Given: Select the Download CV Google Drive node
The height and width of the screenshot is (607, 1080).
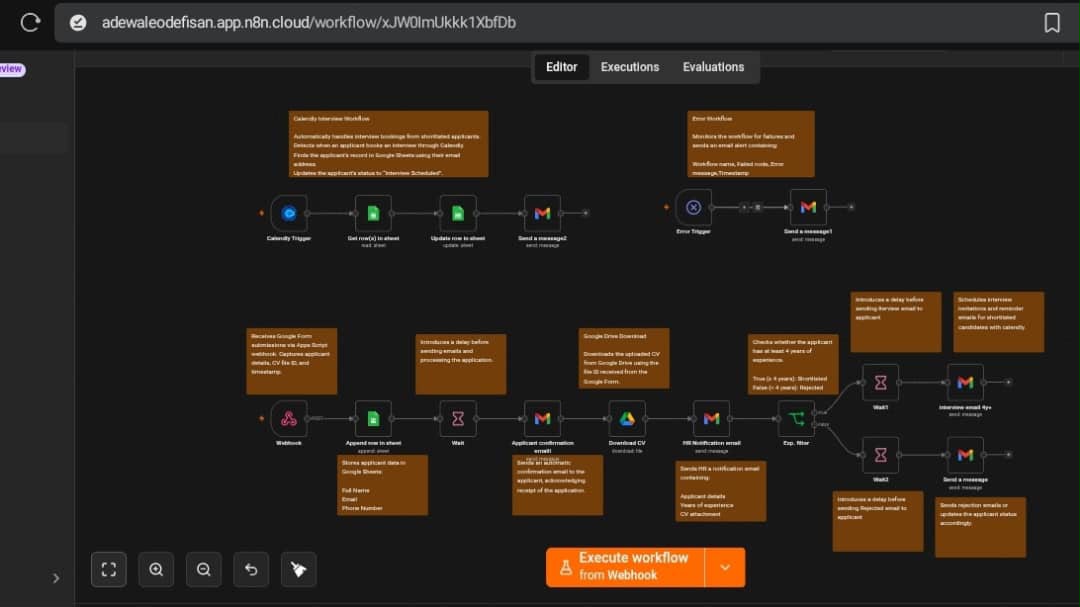Looking at the screenshot, I should point(627,418).
